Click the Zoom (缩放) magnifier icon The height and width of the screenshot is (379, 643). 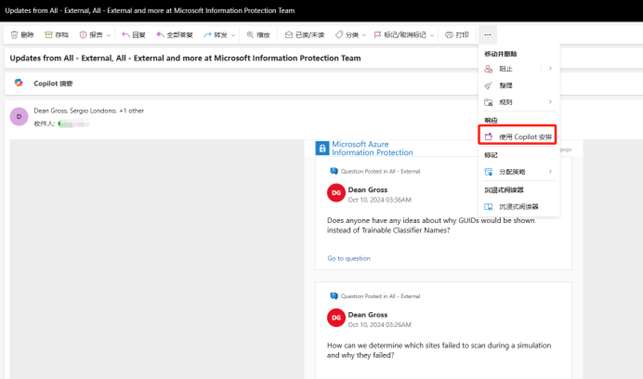point(250,35)
